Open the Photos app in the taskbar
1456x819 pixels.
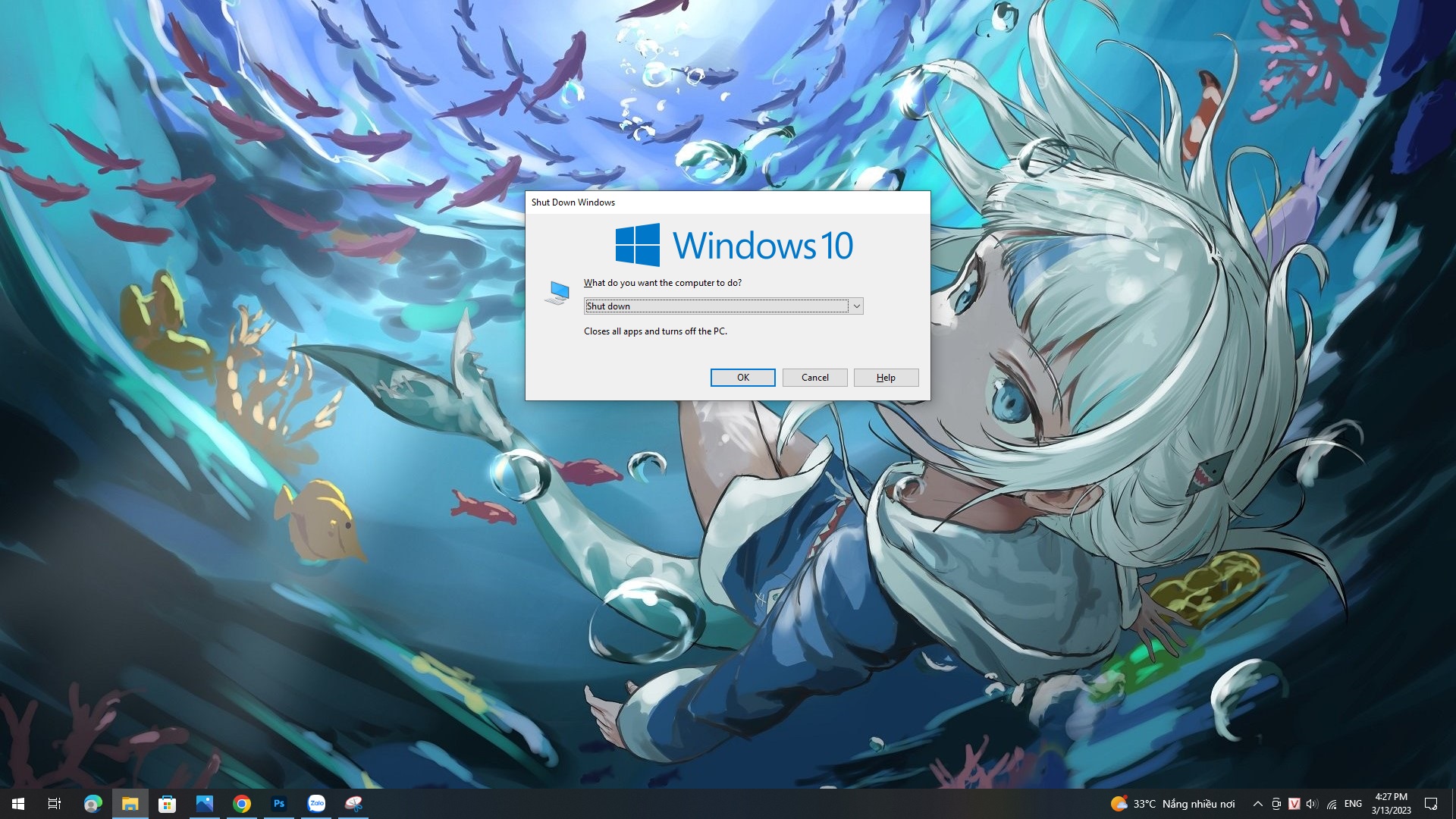pyautogui.click(x=205, y=804)
